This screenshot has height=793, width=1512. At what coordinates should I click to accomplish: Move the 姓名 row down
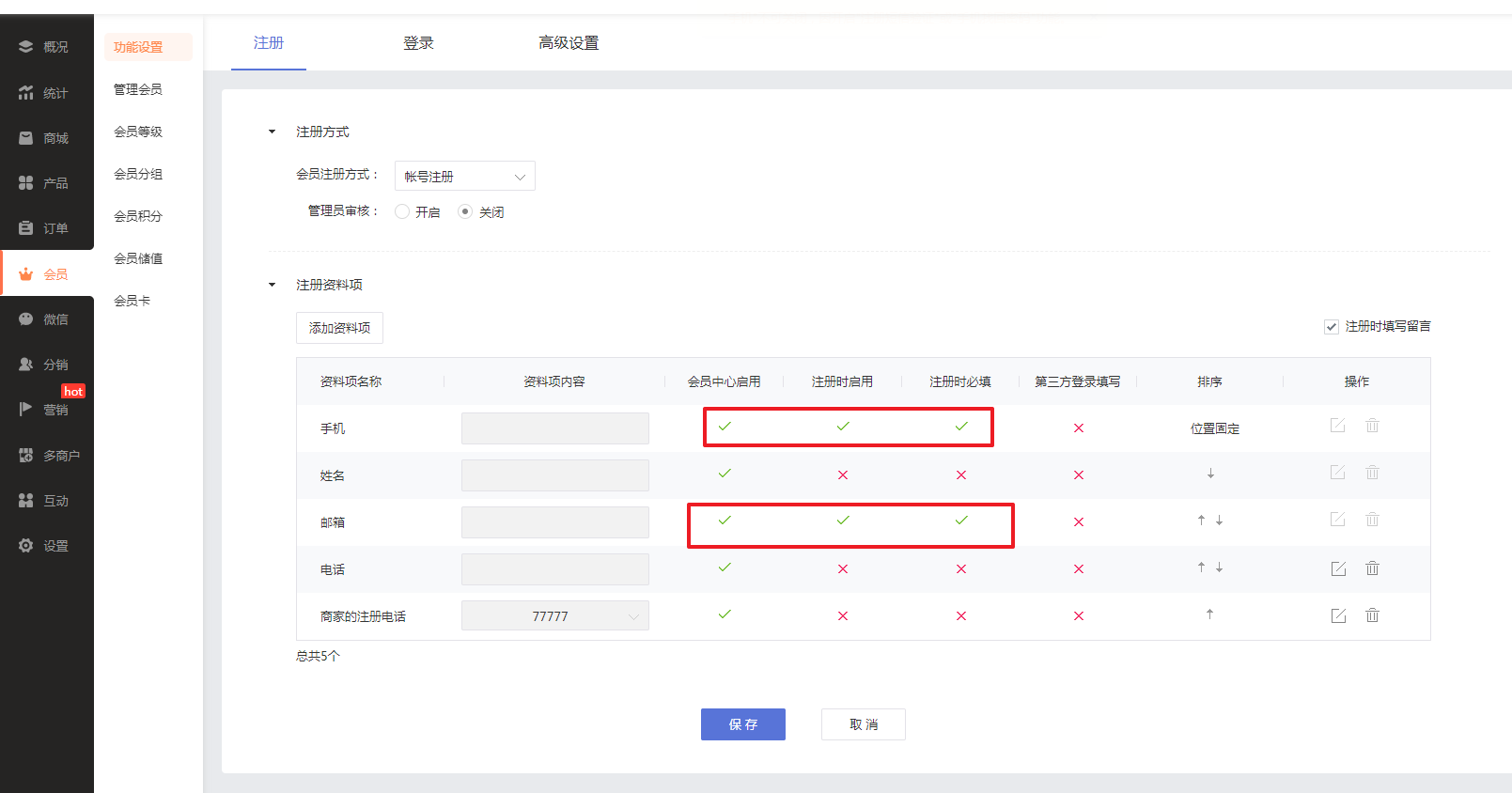pos(1210,474)
